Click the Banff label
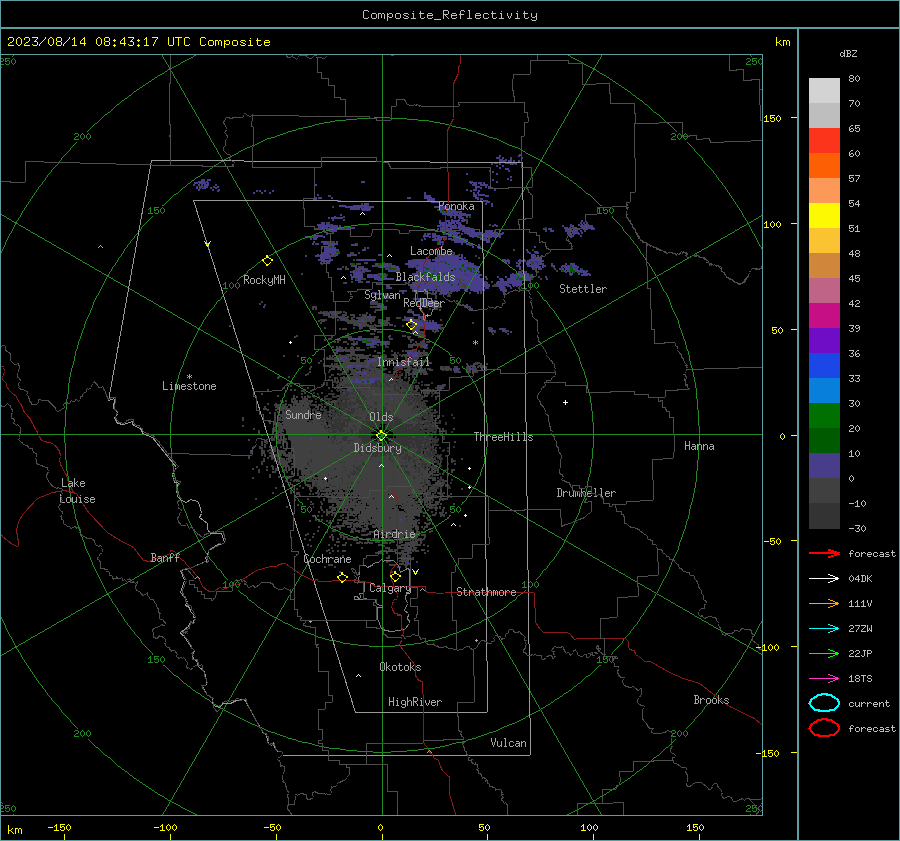Image resolution: width=900 pixels, height=841 pixels. coord(165,558)
